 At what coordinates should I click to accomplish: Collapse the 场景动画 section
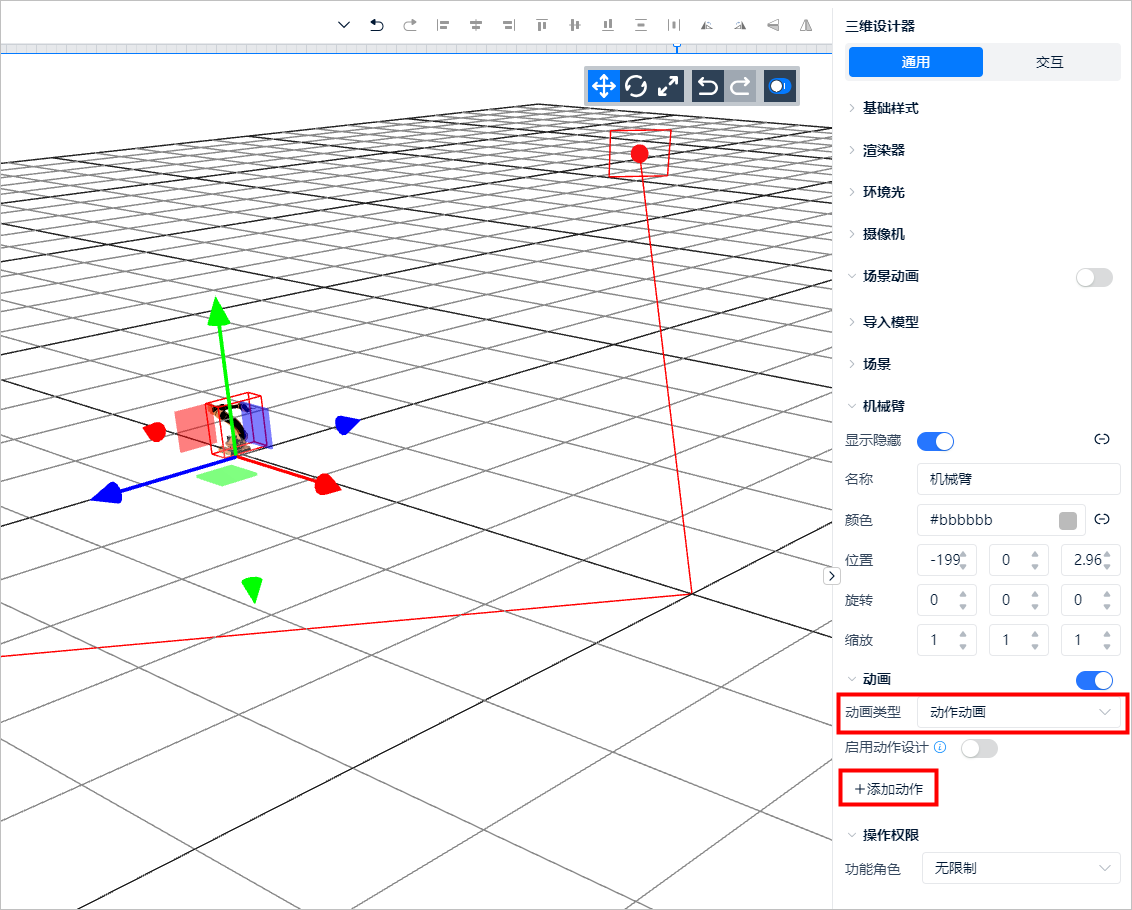pos(890,276)
